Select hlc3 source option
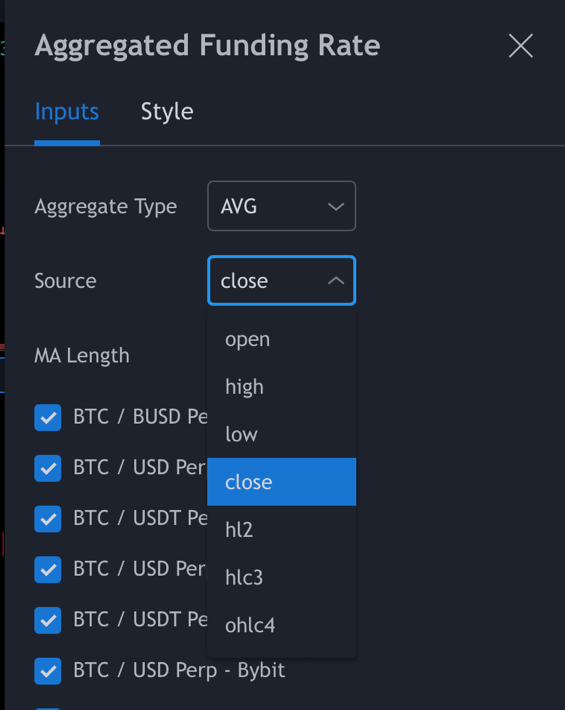 282,577
